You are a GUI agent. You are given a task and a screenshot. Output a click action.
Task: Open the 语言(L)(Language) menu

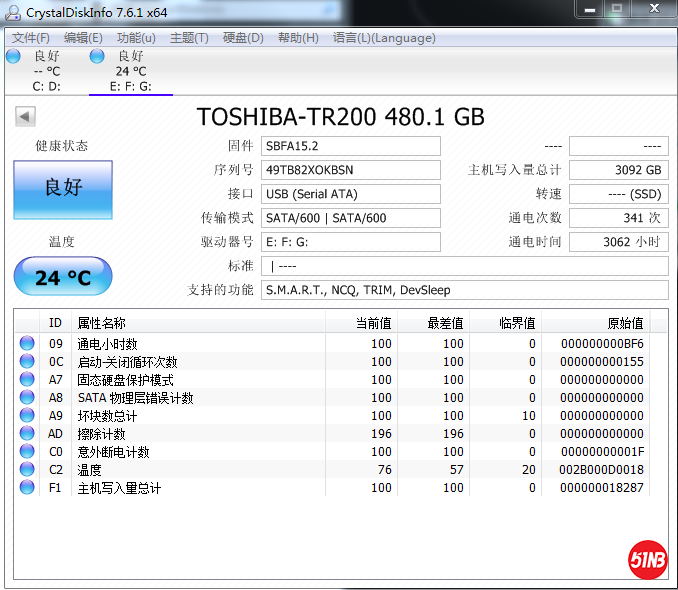(x=384, y=38)
